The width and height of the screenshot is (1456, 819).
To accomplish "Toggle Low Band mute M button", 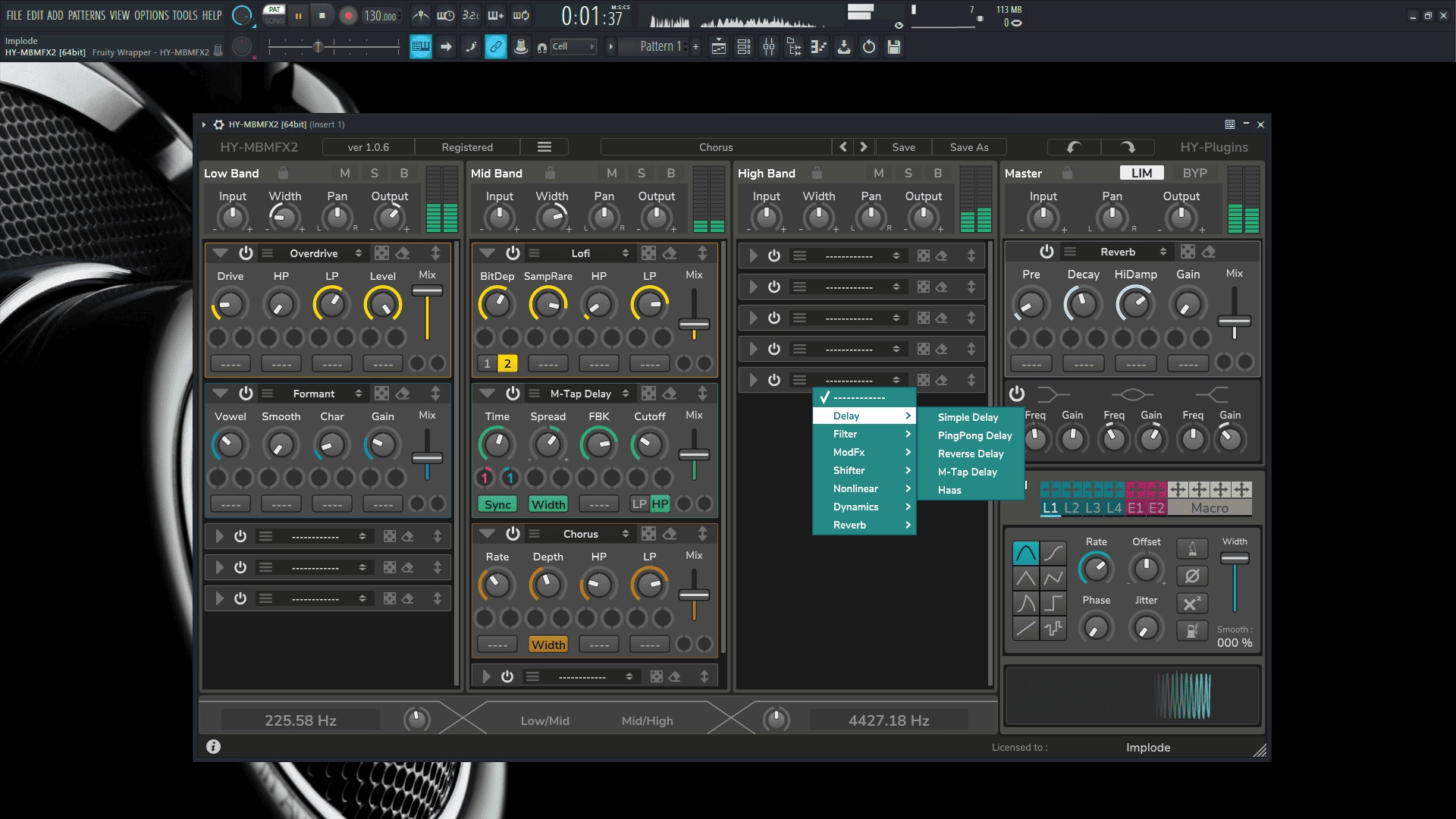I will click(x=345, y=173).
